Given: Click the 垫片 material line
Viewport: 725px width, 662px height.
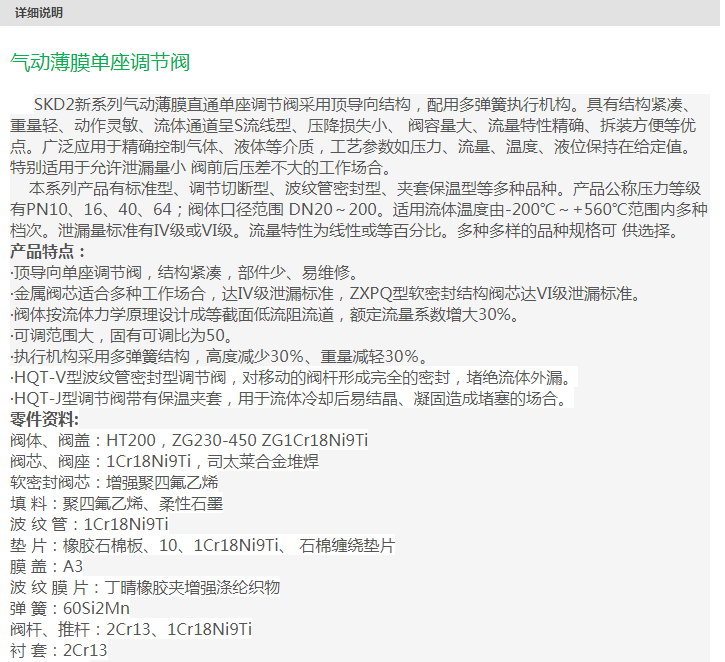Looking at the screenshot, I should [202, 545].
